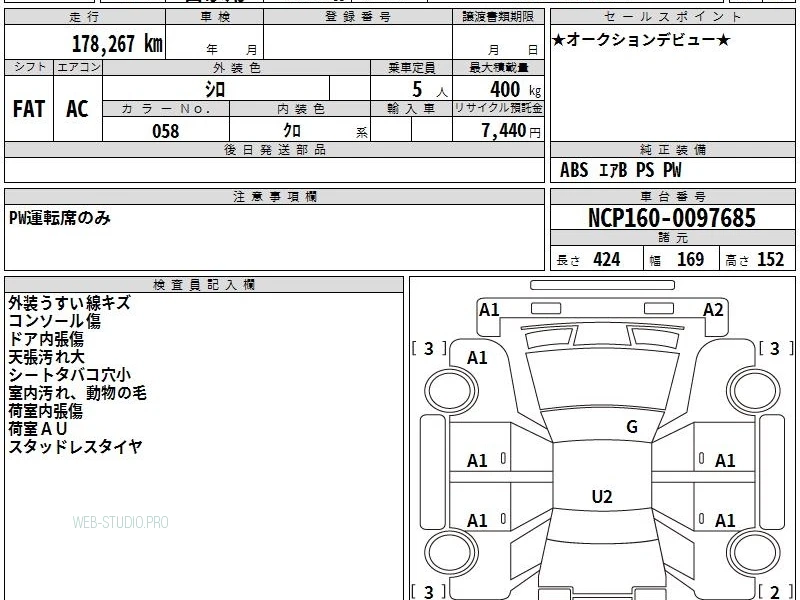
Task: Click the A2 damage mark on the bumper
Action: point(713,310)
